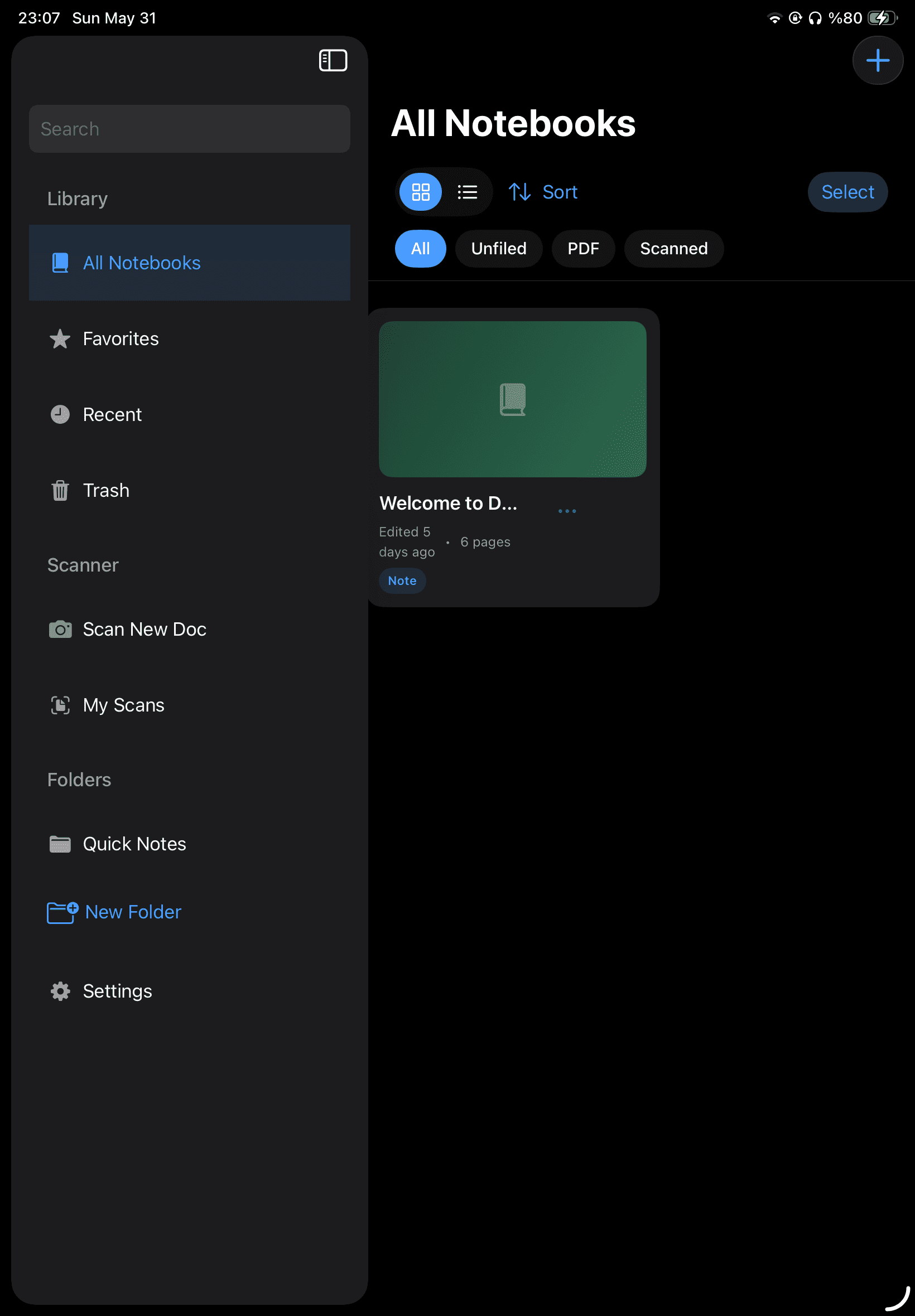Switch to grid view
The height and width of the screenshot is (1316, 915).
point(420,192)
